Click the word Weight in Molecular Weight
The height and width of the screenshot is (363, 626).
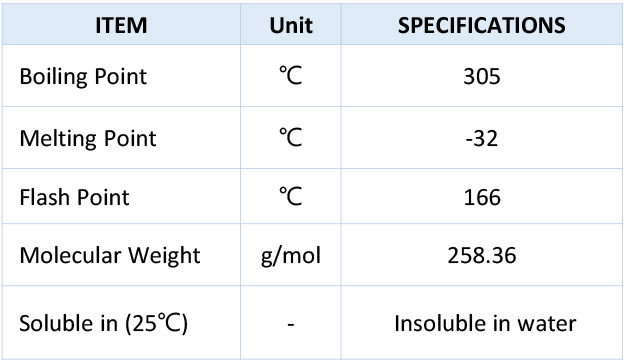tap(164, 256)
